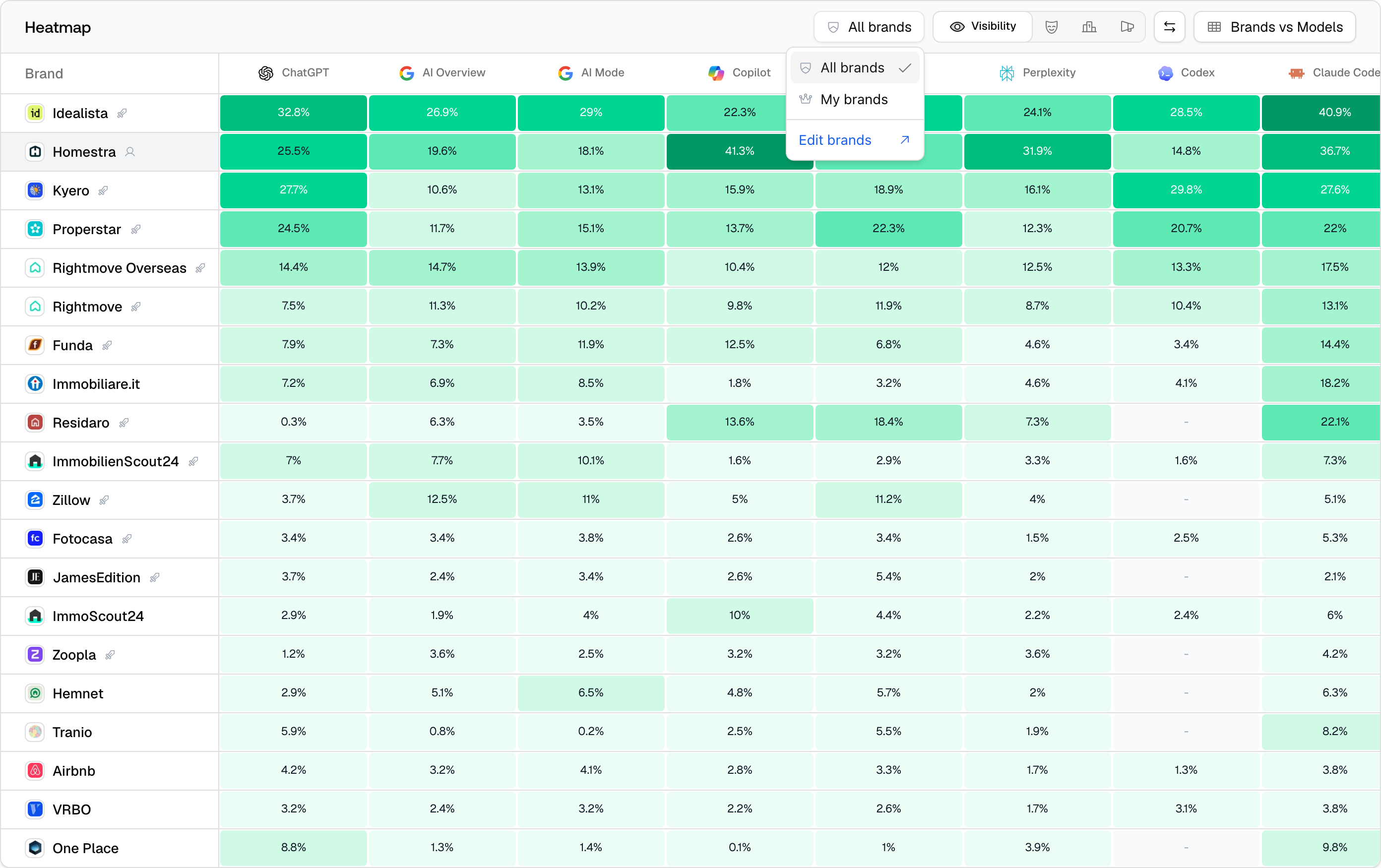Image resolution: width=1381 pixels, height=868 pixels.
Task: Click Rightmove Overseas 14.7% AI Overview cell
Action: pos(442,267)
